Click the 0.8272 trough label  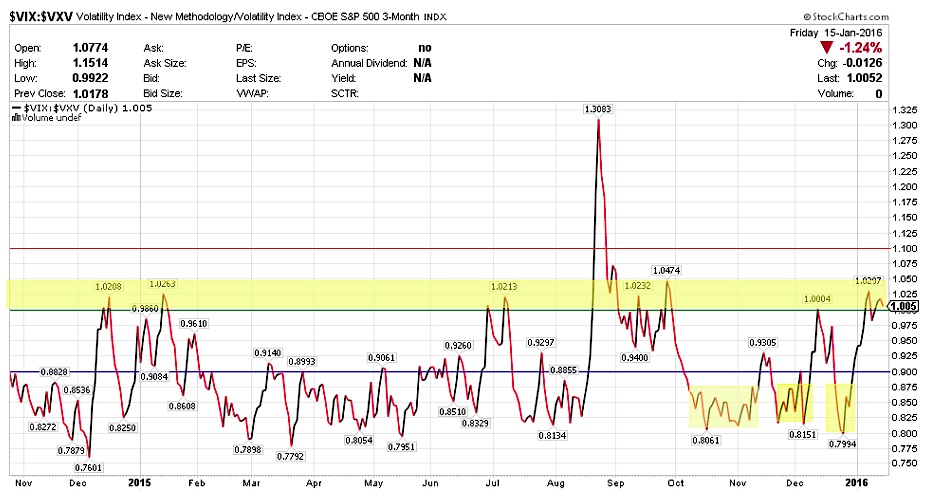coord(43,426)
